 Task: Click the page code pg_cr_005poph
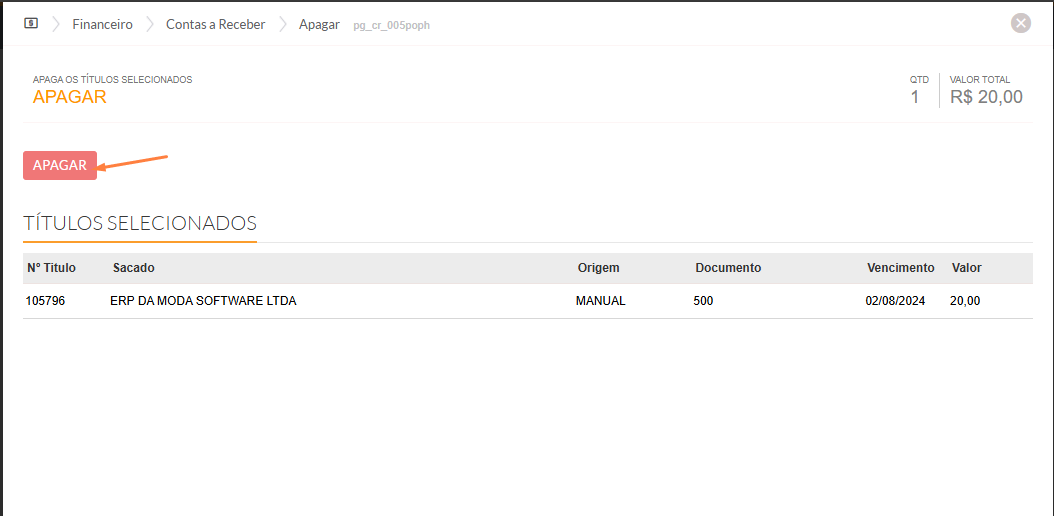click(391, 25)
